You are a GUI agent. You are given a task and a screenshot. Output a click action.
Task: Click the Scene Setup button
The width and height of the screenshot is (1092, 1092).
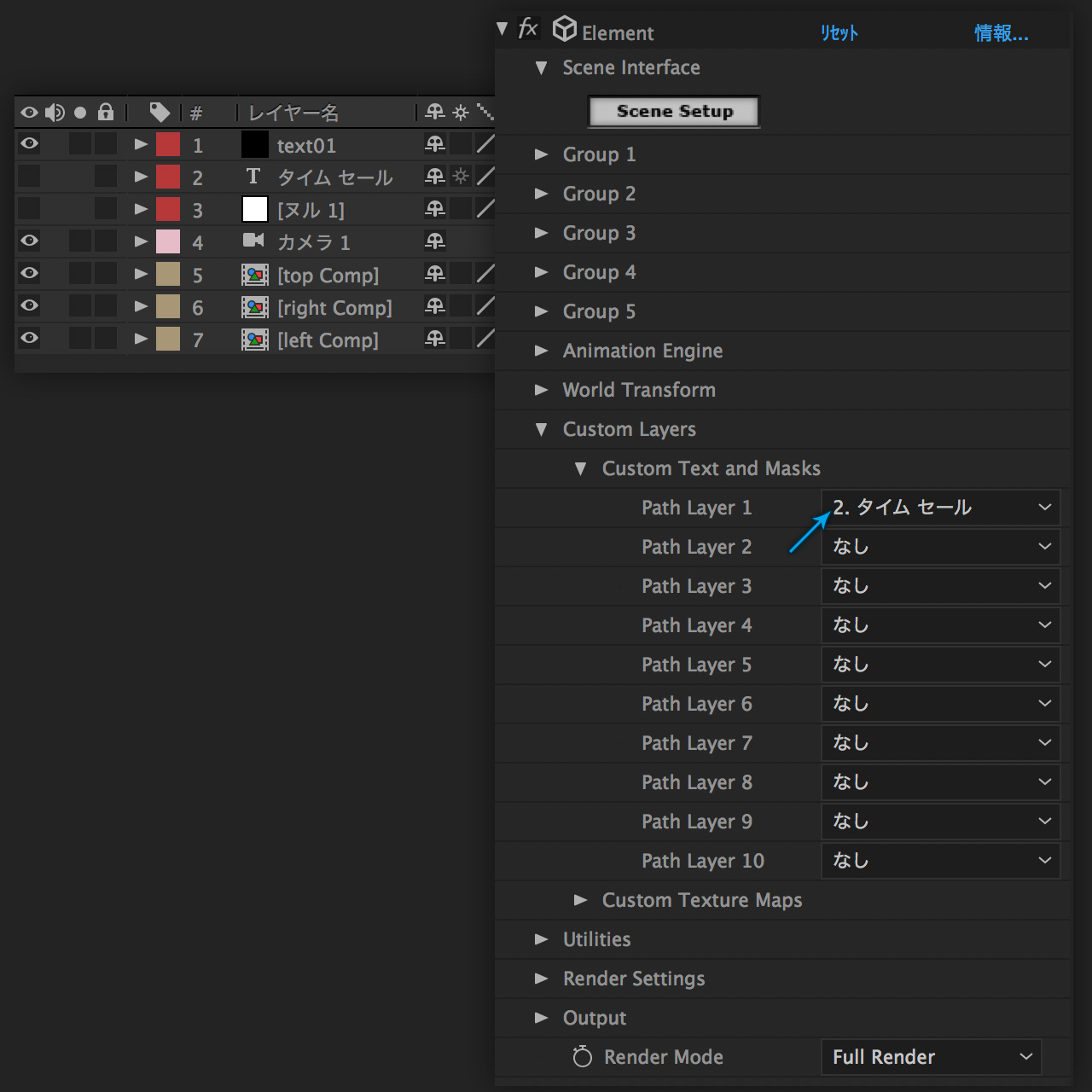click(x=674, y=112)
